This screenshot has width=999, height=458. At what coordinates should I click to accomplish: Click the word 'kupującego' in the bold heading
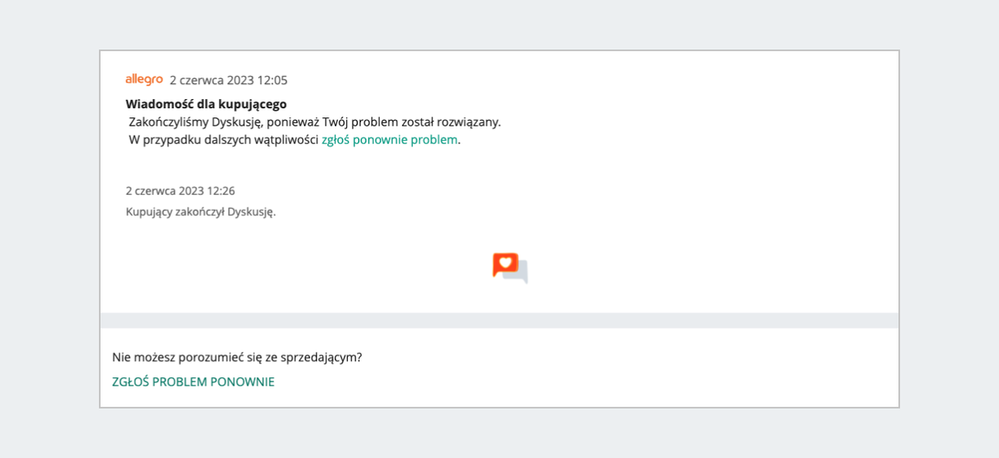coord(253,104)
